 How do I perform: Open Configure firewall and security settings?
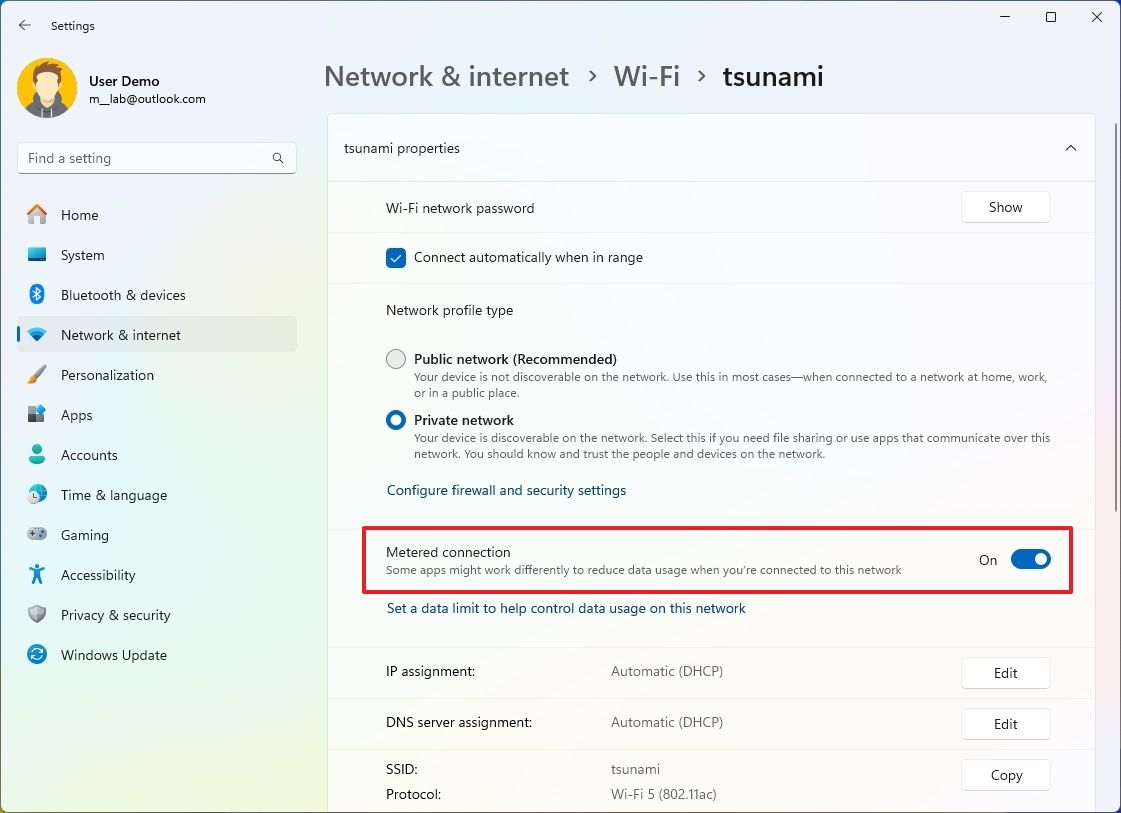click(x=506, y=490)
